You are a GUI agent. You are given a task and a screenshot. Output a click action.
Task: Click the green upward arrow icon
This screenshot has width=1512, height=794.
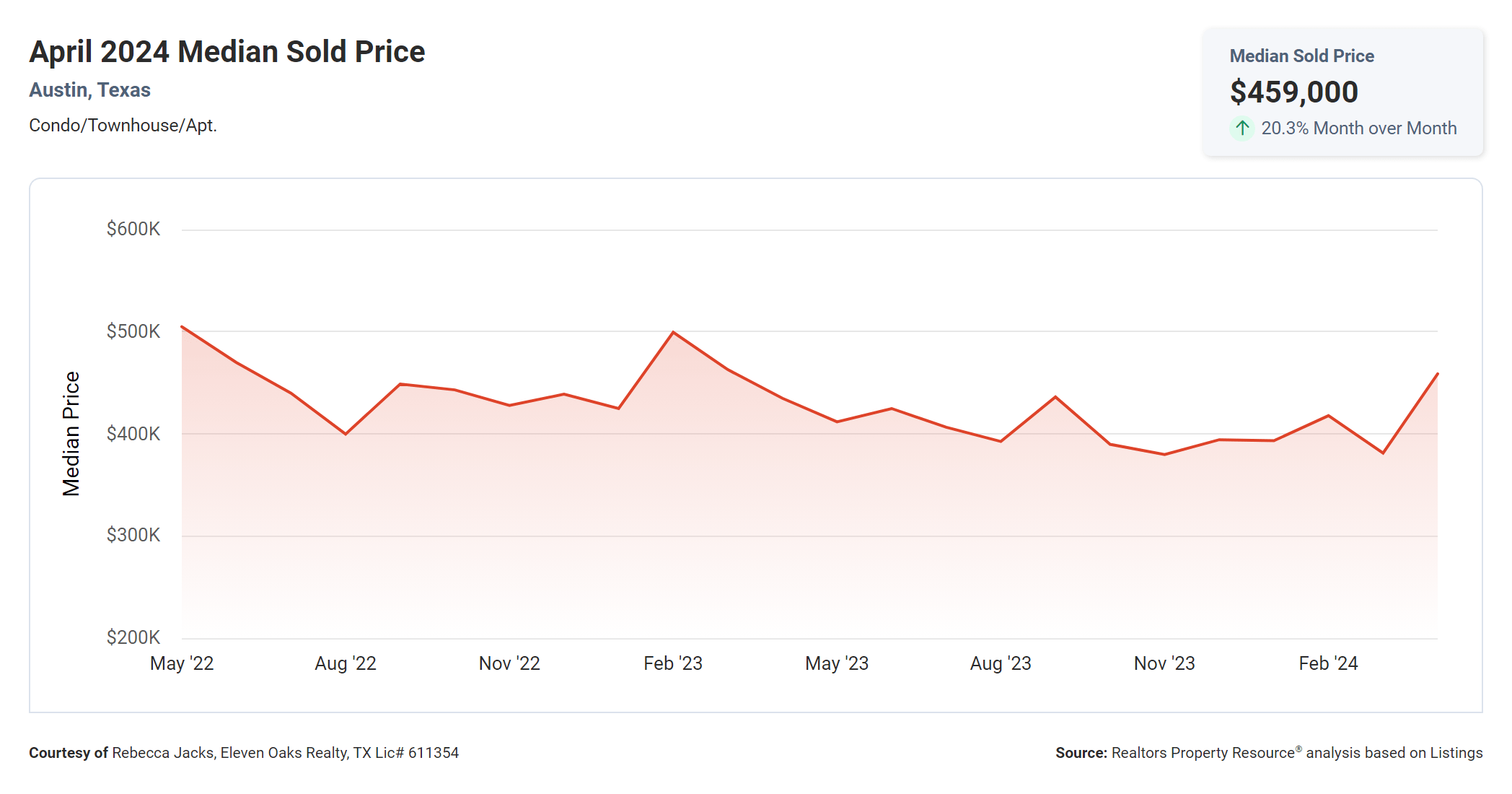(x=1241, y=128)
